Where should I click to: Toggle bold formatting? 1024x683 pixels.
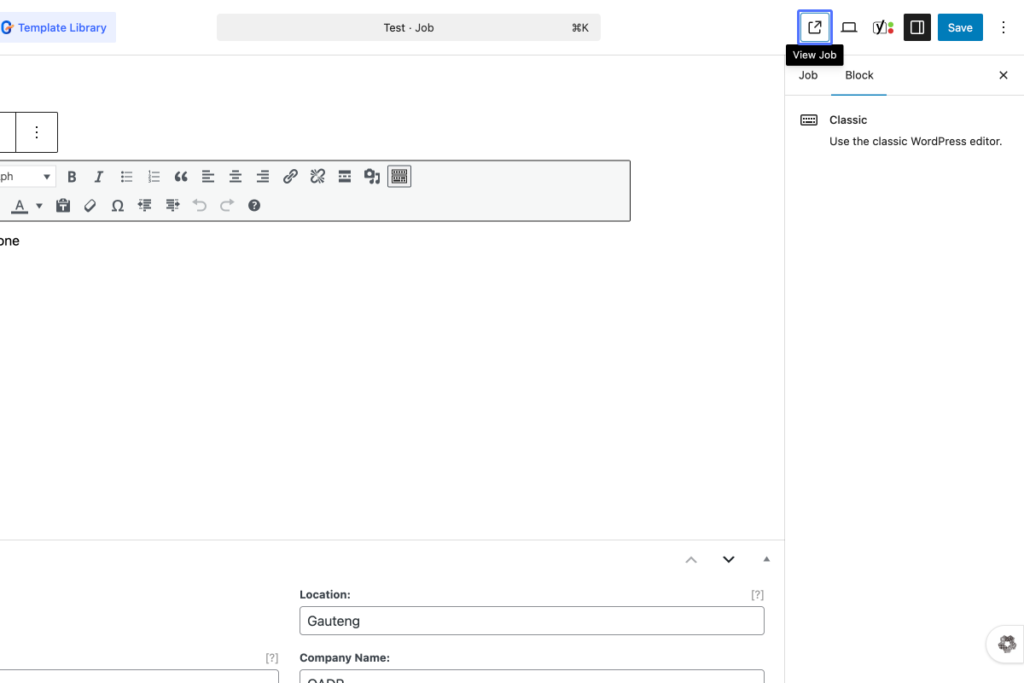(x=72, y=177)
